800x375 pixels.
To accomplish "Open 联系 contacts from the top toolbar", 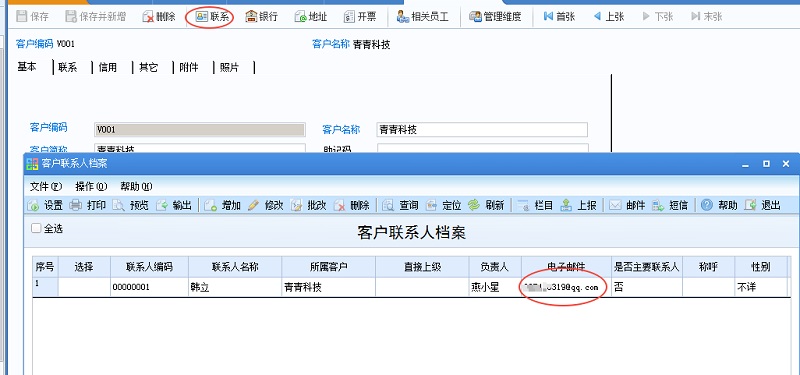I will tap(212, 17).
